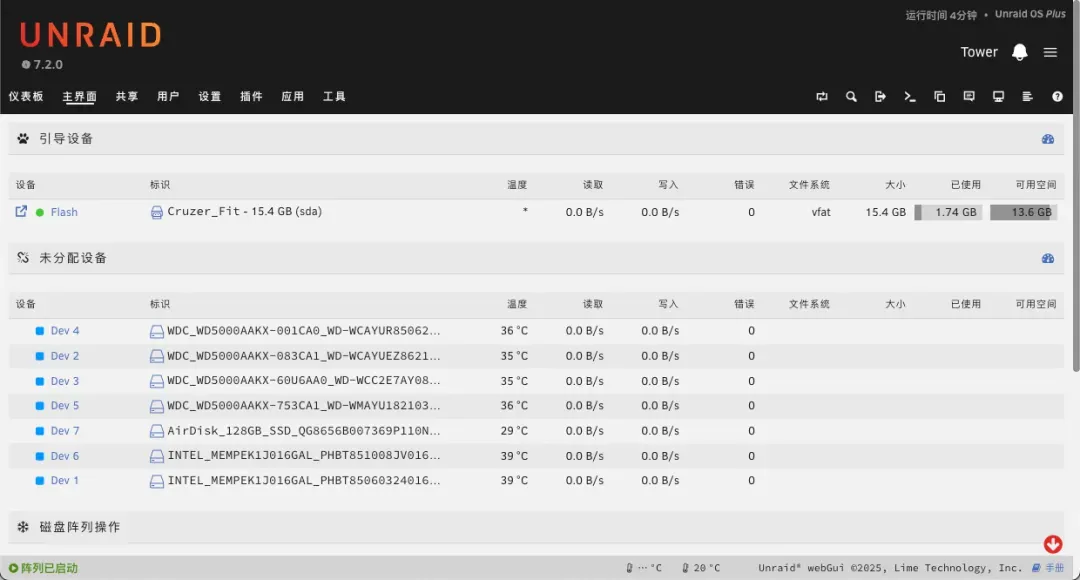Open the feedback speech bubble icon
1080x580 pixels.
coord(969,97)
